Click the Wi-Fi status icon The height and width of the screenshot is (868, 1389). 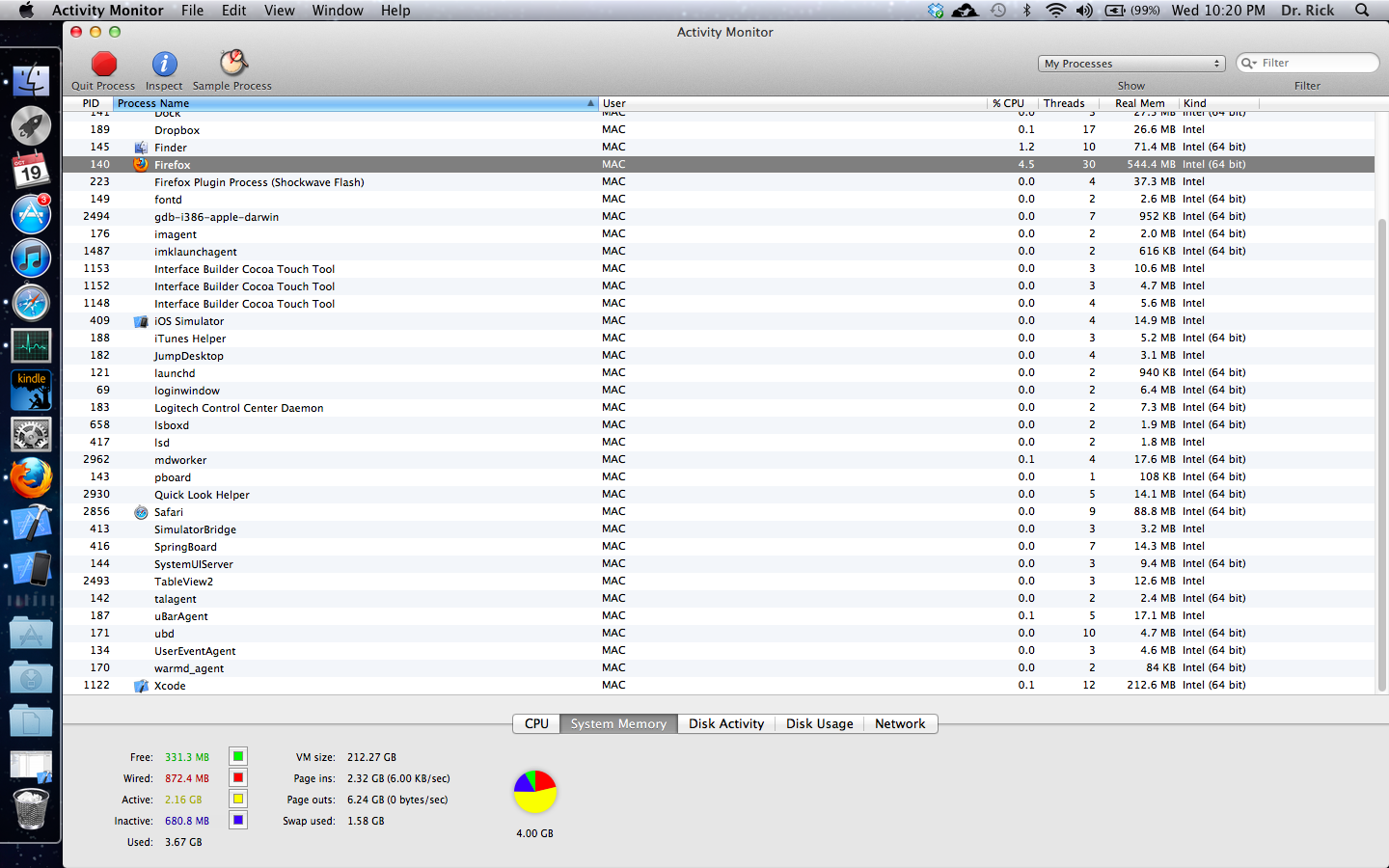click(x=1055, y=10)
